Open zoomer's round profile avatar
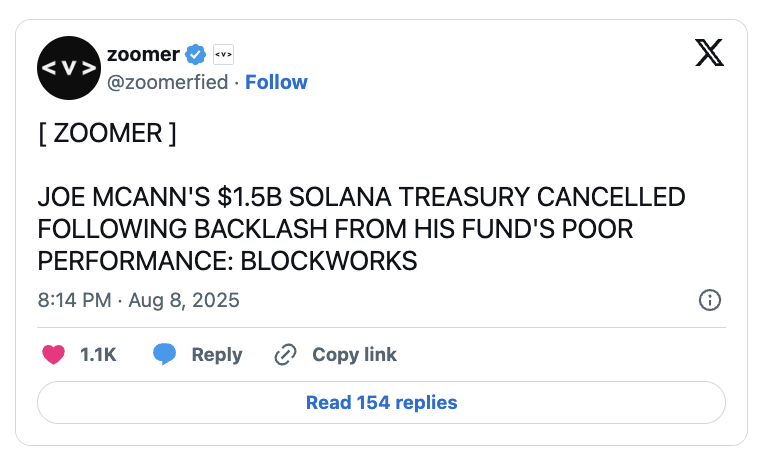This screenshot has height=466, width=764. 69,68
